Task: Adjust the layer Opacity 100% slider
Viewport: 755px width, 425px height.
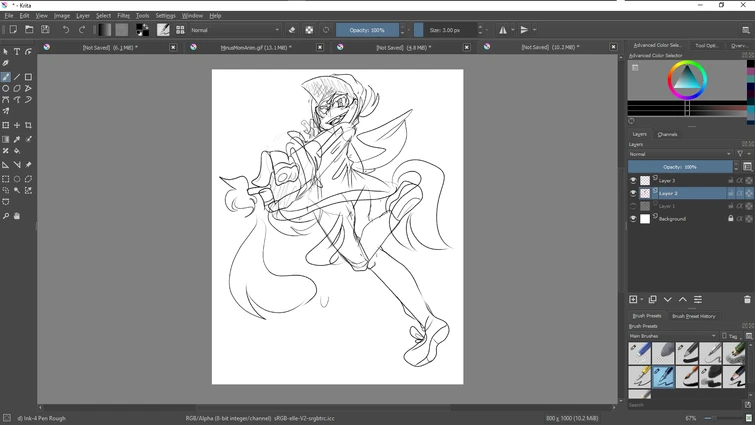Action: [680, 167]
